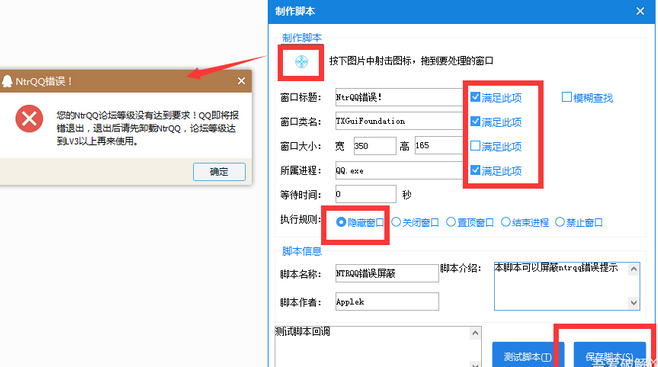Click up arrow of 脚本介绍 scrollbar
This screenshot has height=367, width=658.
[x=634, y=269]
